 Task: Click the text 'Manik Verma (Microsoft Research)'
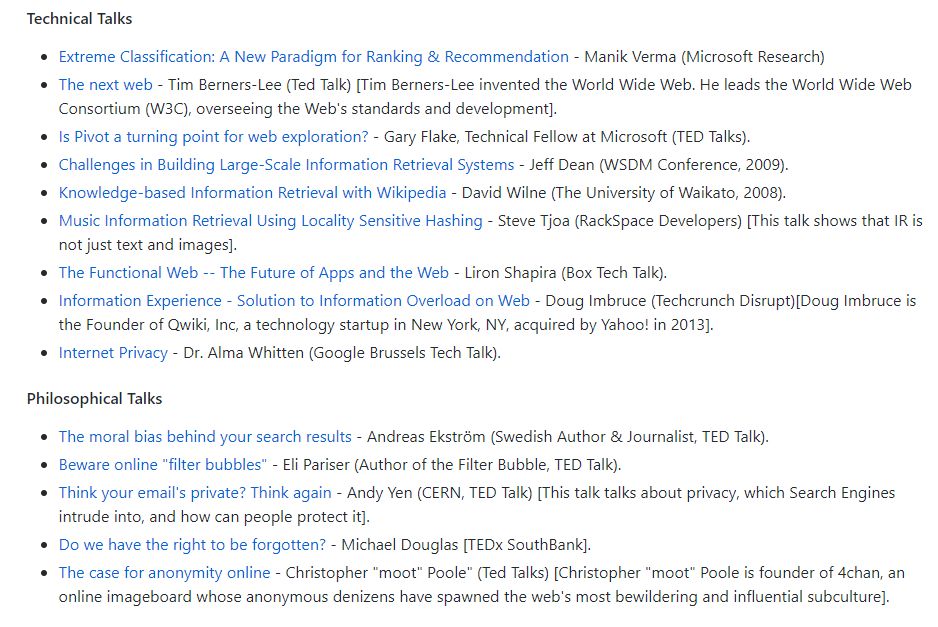[704, 57]
